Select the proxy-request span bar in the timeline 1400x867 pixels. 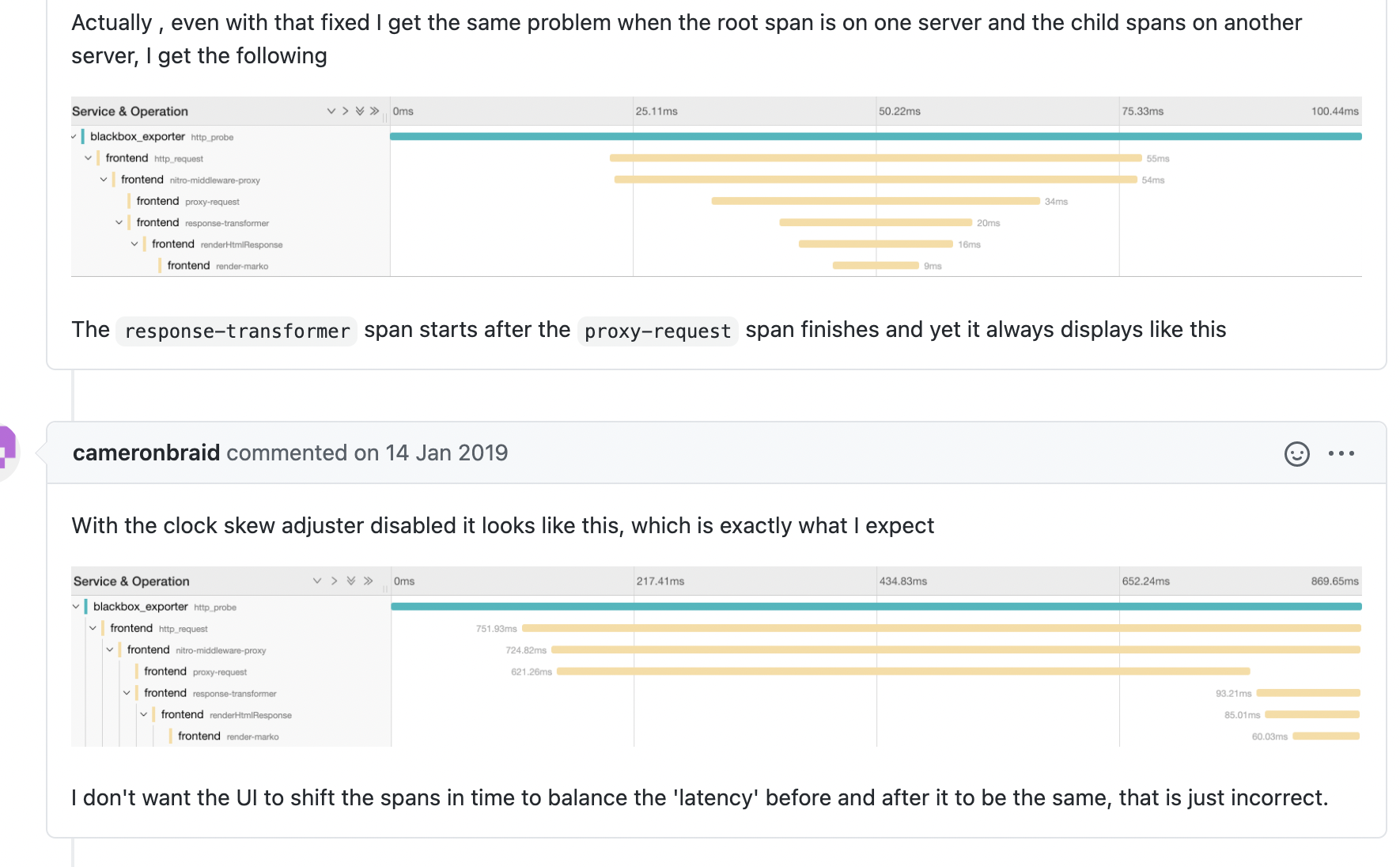[874, 201]
